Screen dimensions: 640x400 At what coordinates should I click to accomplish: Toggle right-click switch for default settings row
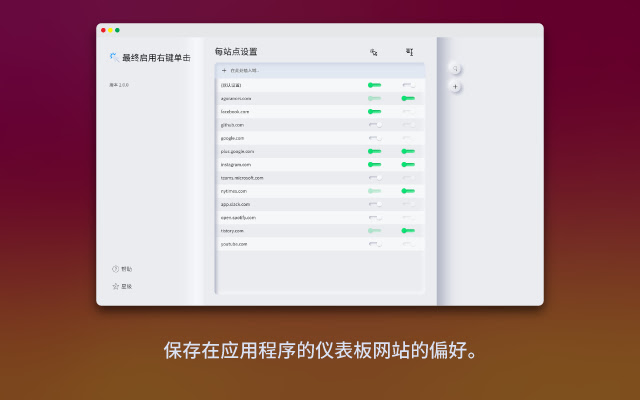tap(375, 85)
